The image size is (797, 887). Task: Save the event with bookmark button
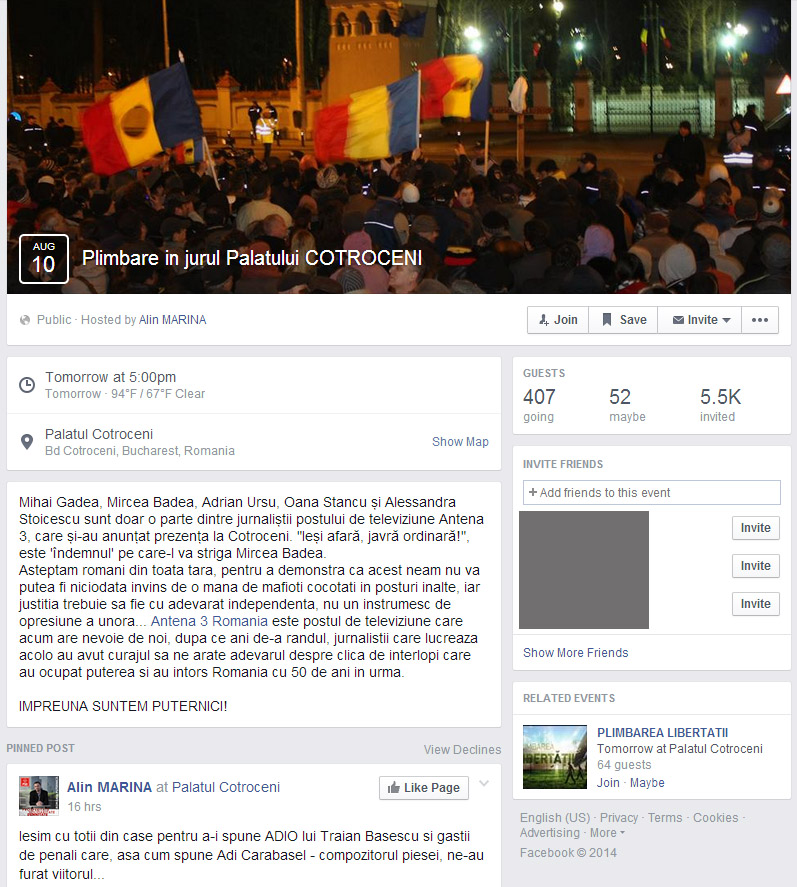pos(623,320)
